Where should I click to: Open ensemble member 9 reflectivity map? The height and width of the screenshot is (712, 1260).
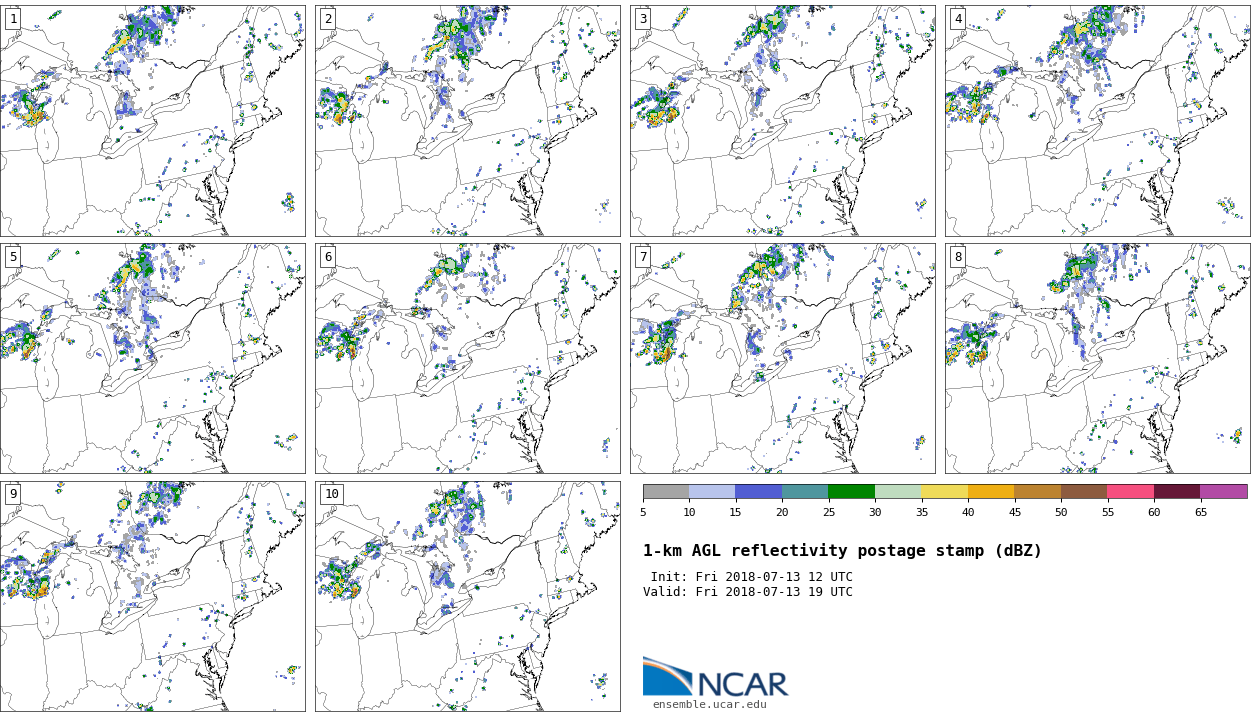152,596
